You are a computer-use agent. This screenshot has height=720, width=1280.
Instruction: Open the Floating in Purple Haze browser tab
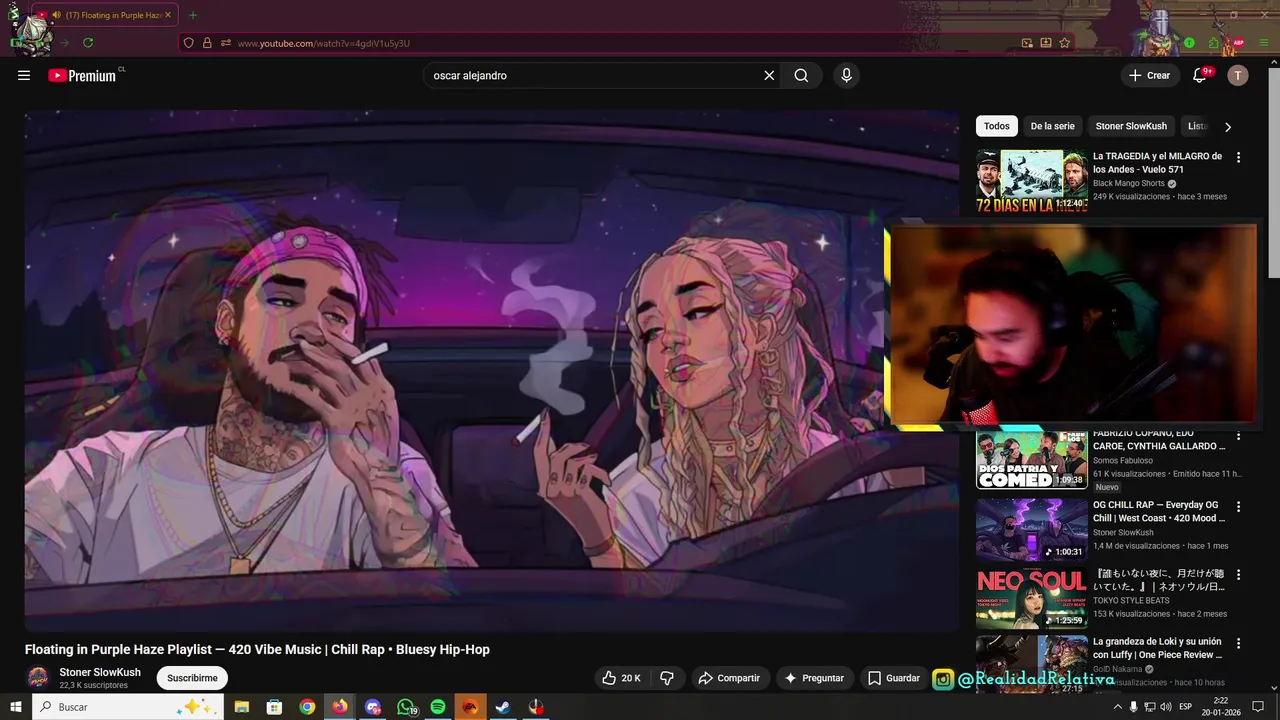(x=105, y=15)
